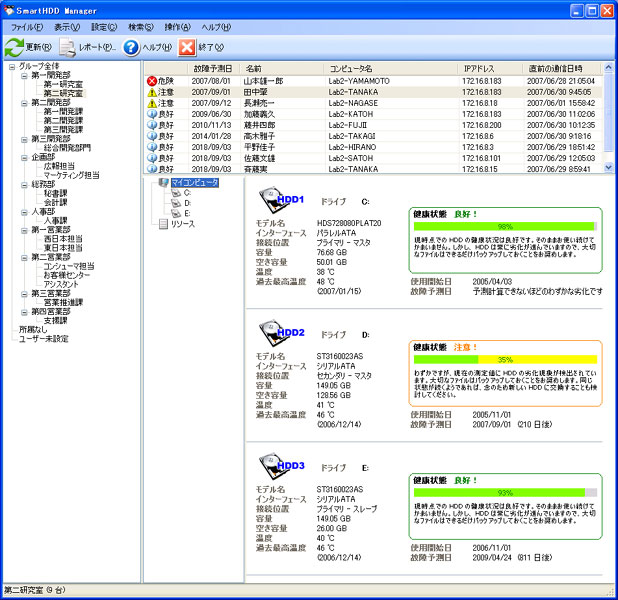Open the ヘルプ(H) menu in menu bar
618x600 pixels.
[x=216, y=27]
